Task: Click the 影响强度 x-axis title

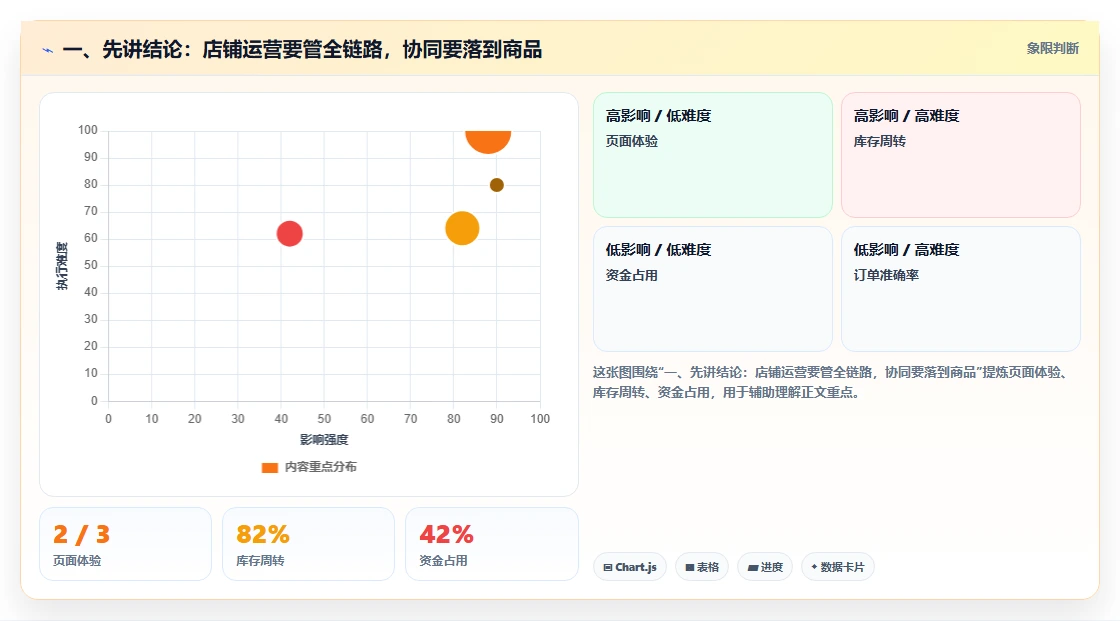Action: coord(324,439)
